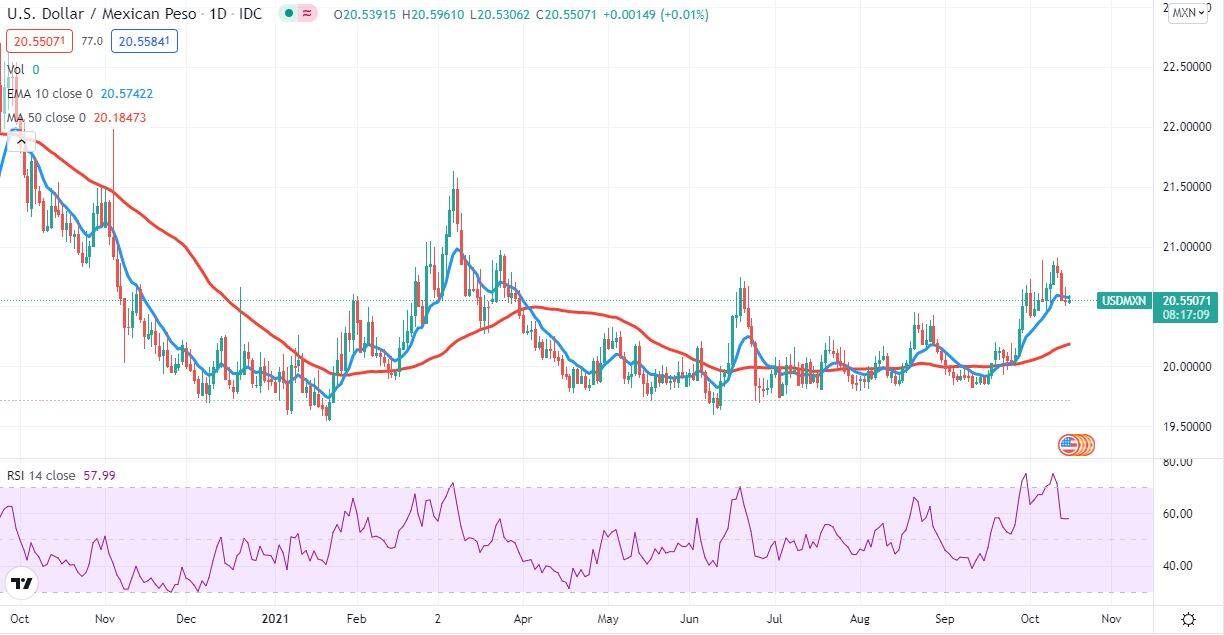Open the MXN currency dropdown

[1188, 13]
